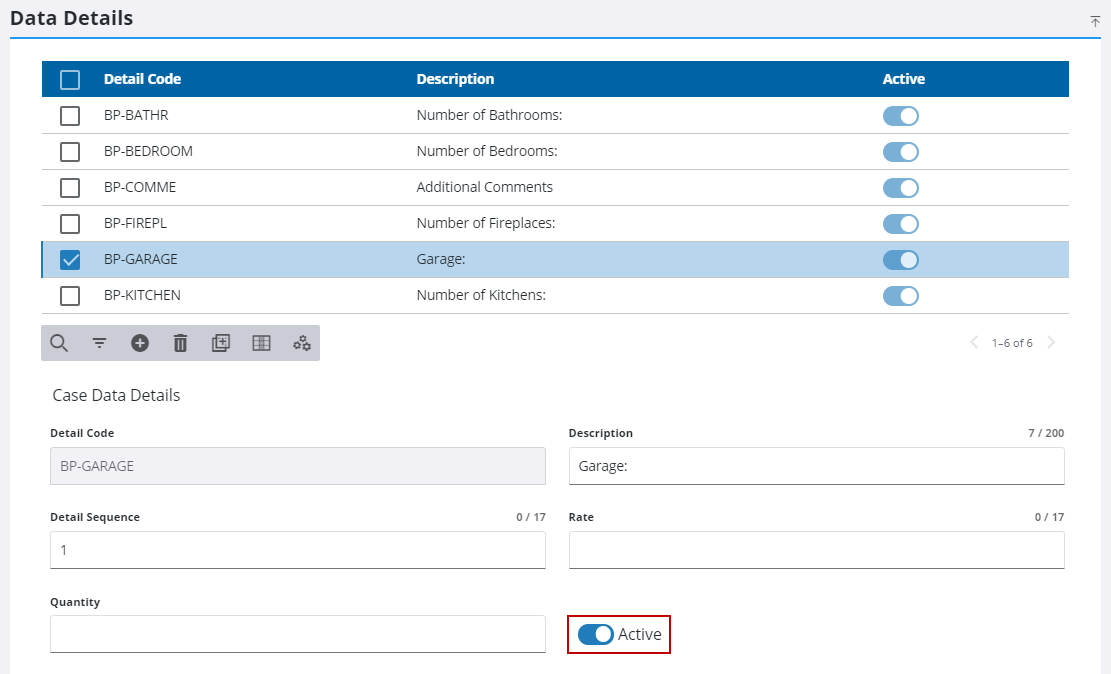This screenshot has height=674, width=1111.
Task: Go to previous page arrow
Action: (974, 343)
